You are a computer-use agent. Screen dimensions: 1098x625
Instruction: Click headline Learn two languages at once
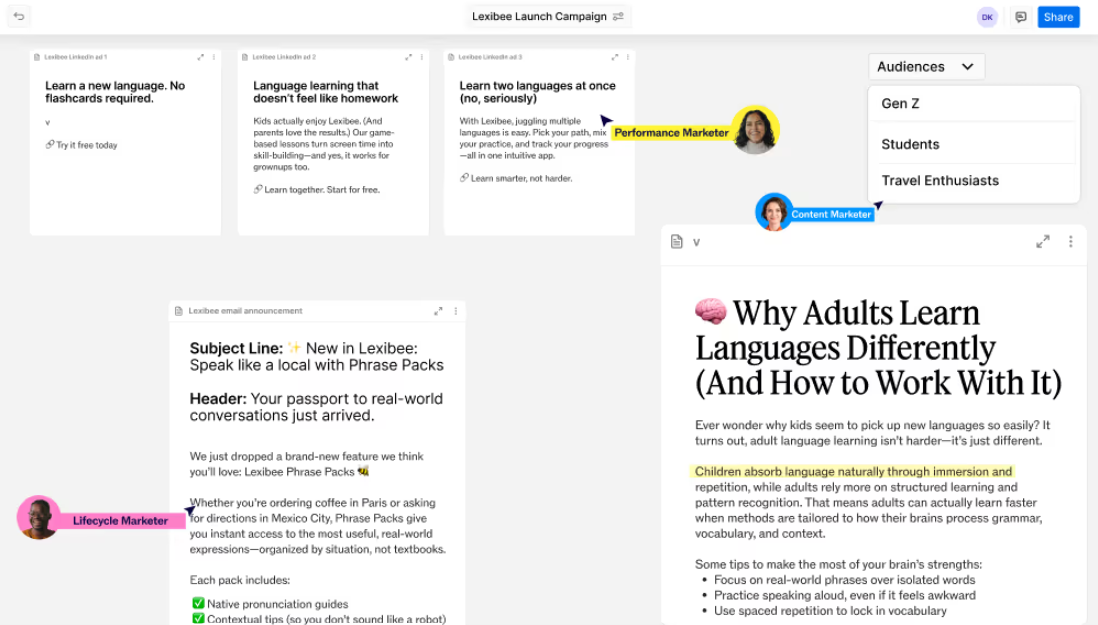click(x=537, y=92)
